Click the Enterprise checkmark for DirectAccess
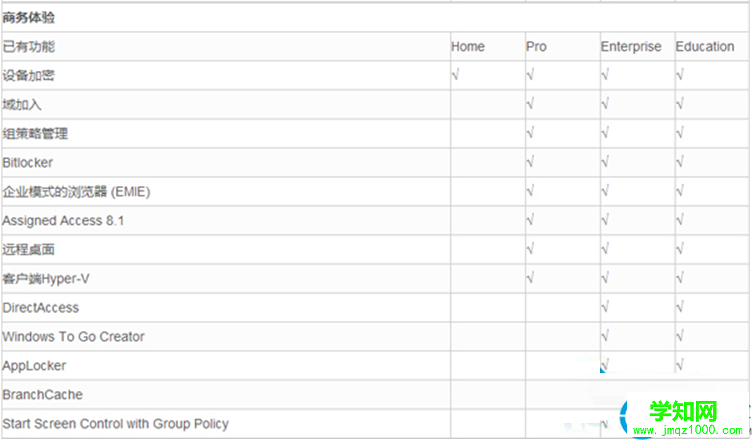 [x=605, y=307]
